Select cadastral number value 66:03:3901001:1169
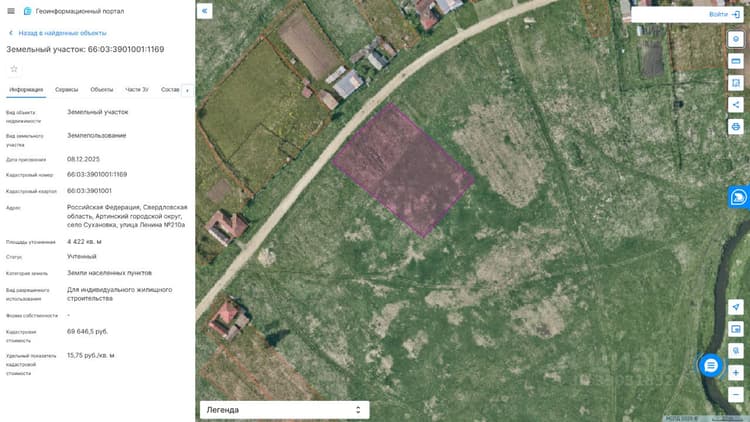Viewport: 750px width, 422px height. [97, 175]
